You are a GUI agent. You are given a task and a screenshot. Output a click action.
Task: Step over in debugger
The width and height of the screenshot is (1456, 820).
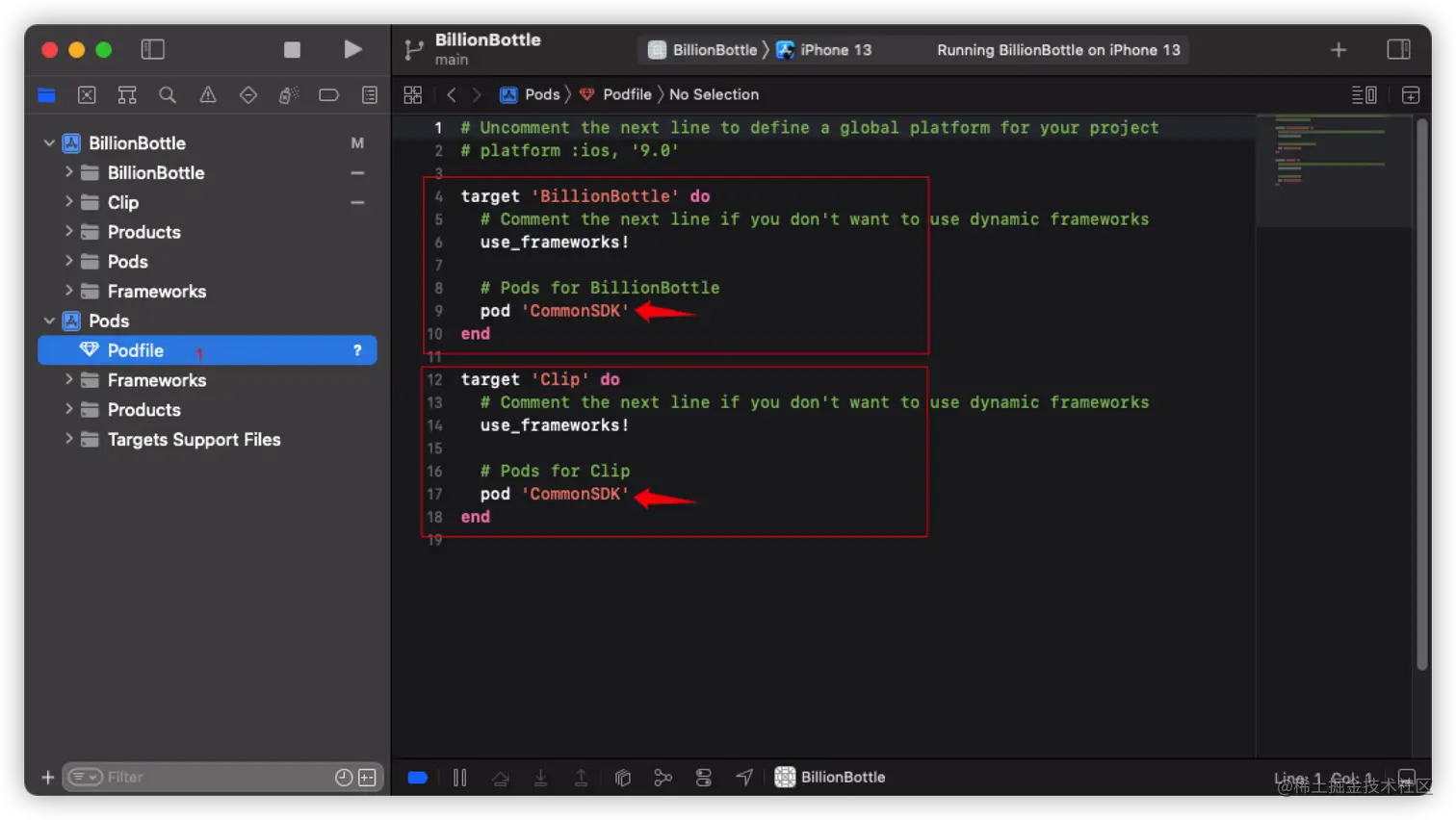pyautogui.click(x=501, y=778)
